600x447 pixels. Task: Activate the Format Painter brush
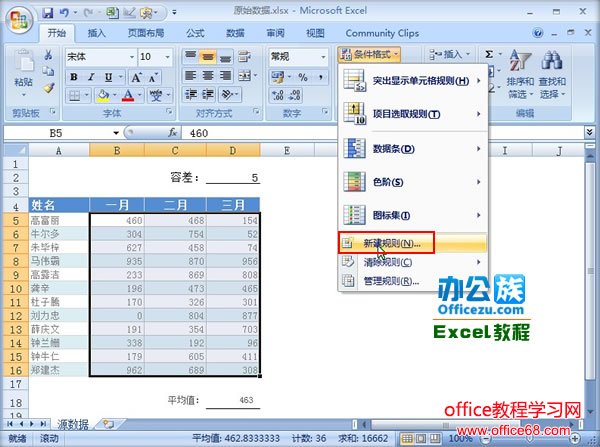click(x=49, y=88)
